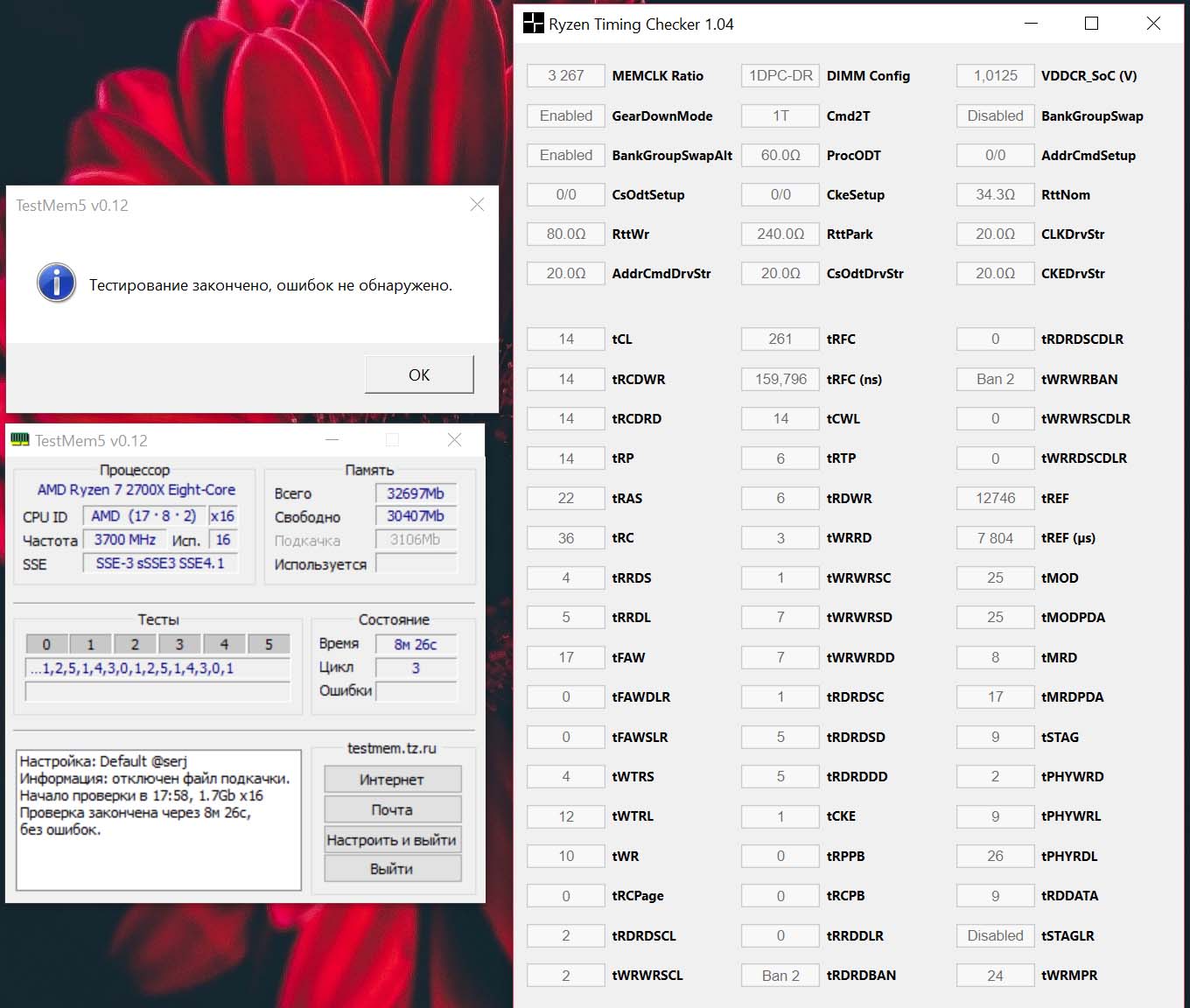Select test box 4 in Тесты panel
This screenshot has width=1190, height=1008.
[x=224, y=644]
